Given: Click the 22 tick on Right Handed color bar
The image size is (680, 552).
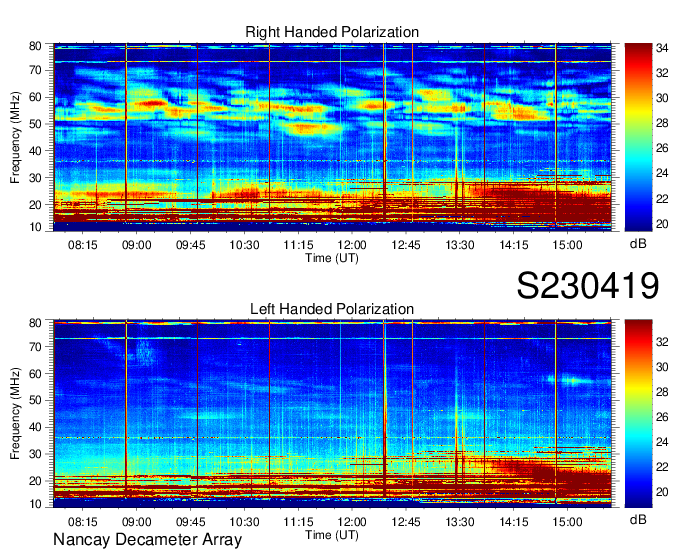Looking at the screenshot, I should [x=662, y=199].
